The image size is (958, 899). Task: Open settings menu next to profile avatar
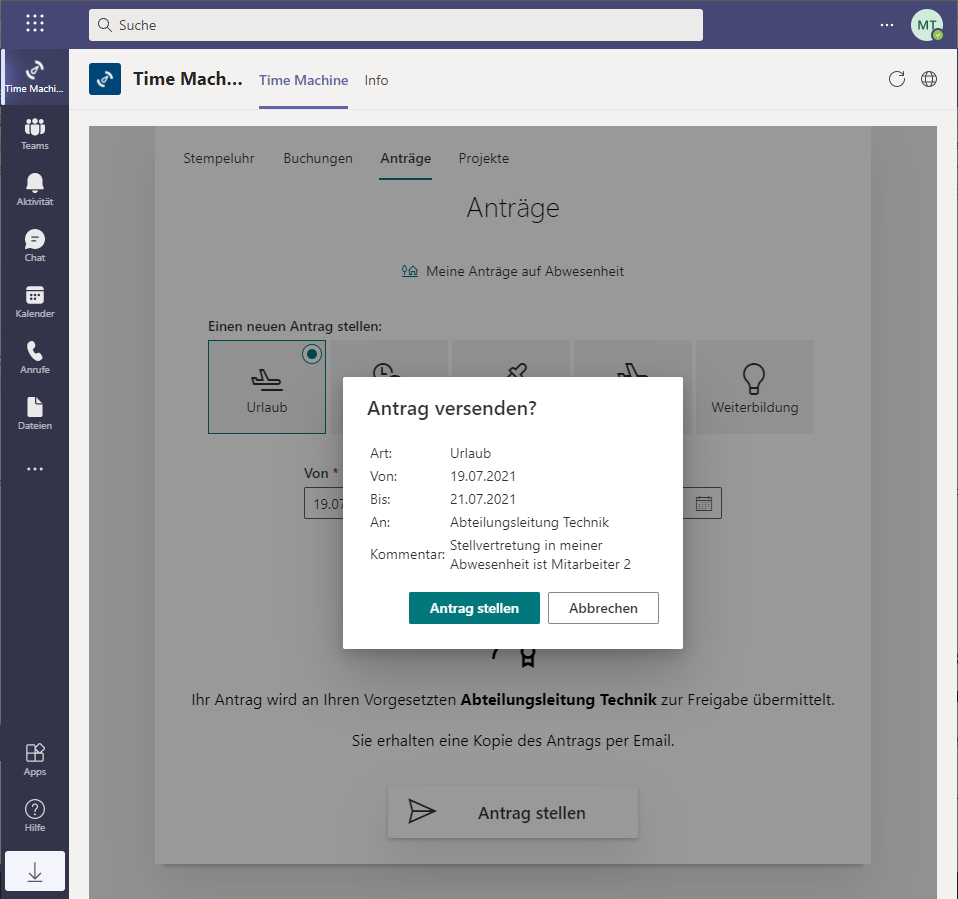click(886, 25)
